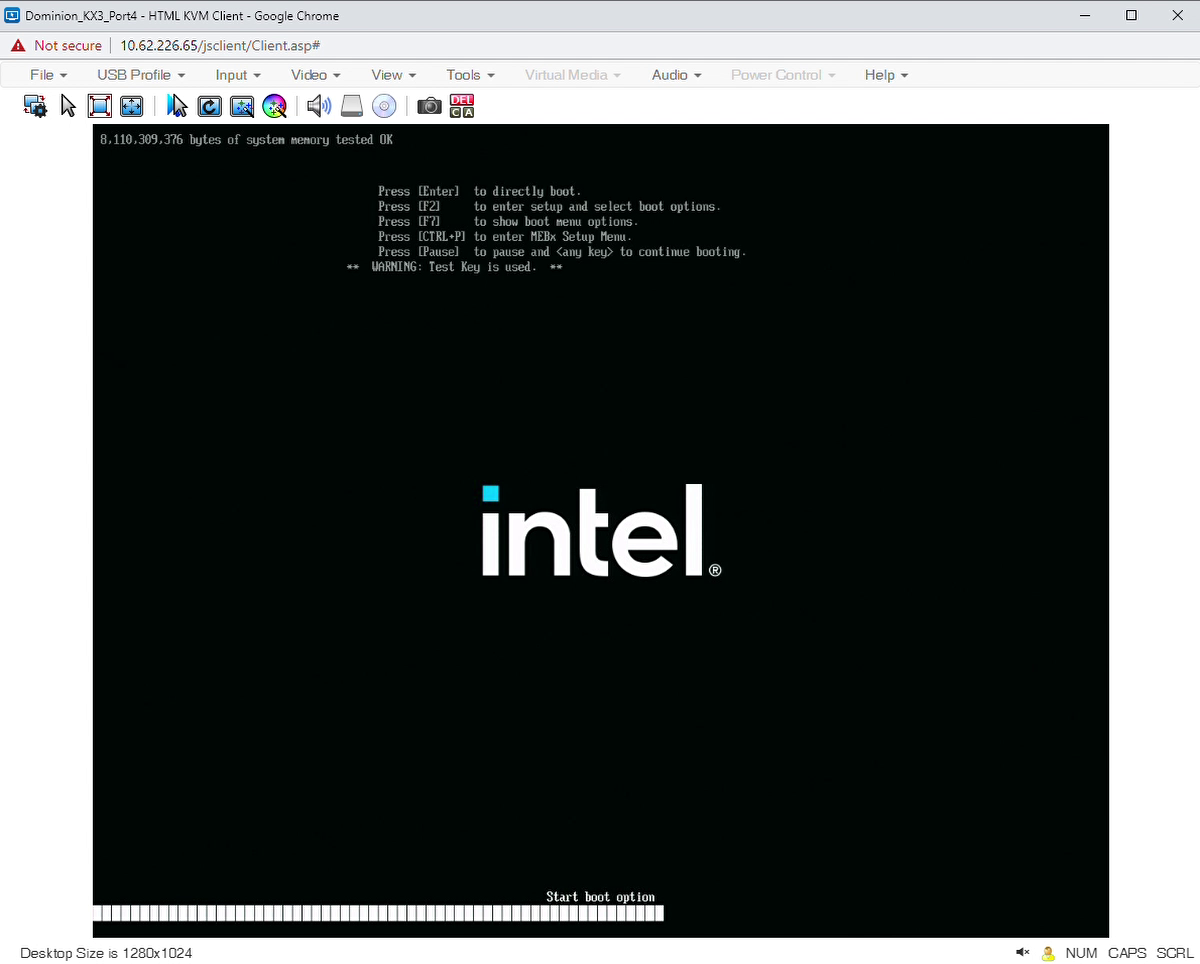1200x964 pixels.
Task: Connect CD-ROM/ISO disc icon
Action: (x=384, y=106)
